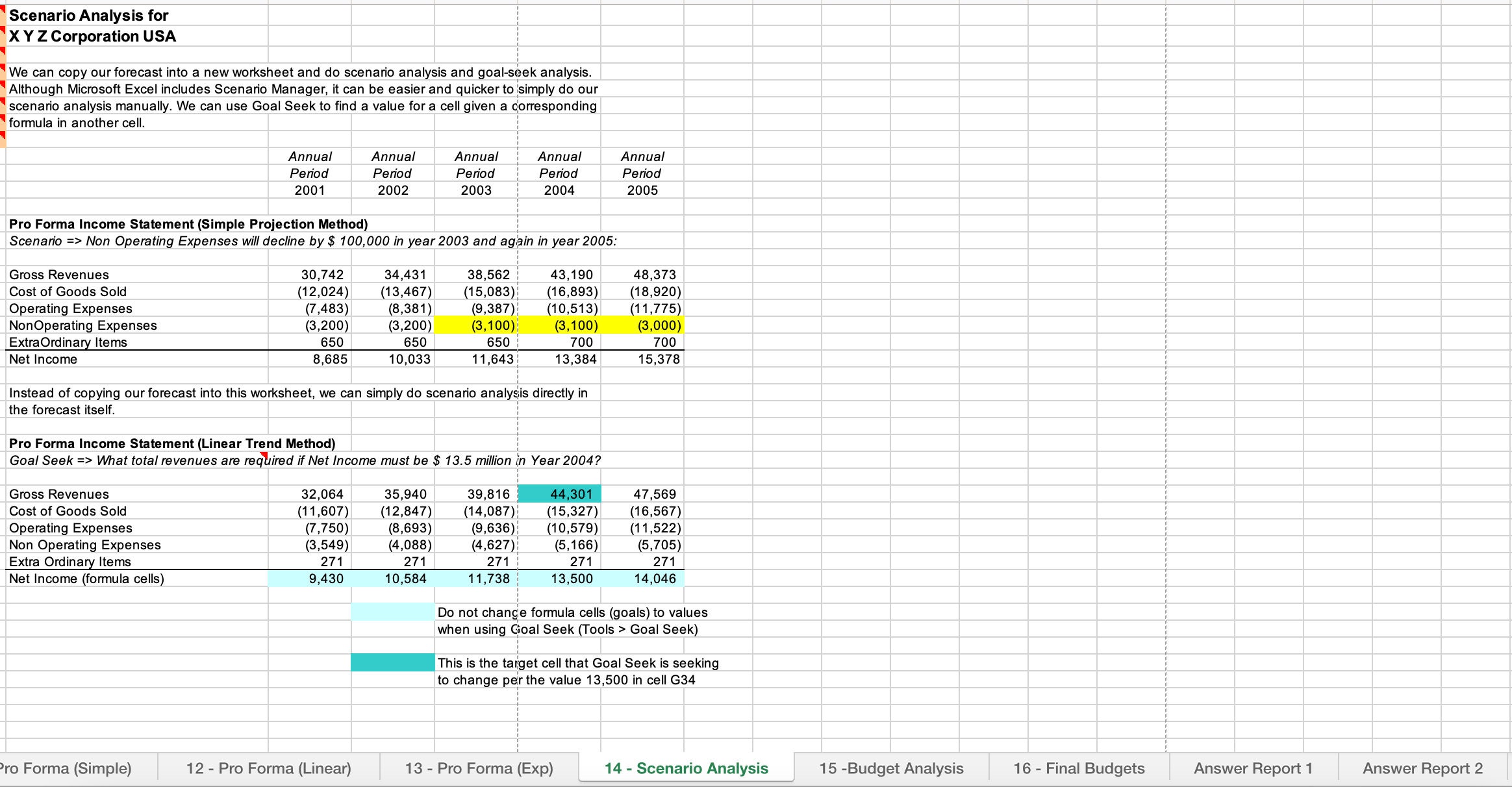Click the red note triangle on 'We can copy our forecast' row
The width and height of the screenshot is (1512, 787).
(5, 68)
